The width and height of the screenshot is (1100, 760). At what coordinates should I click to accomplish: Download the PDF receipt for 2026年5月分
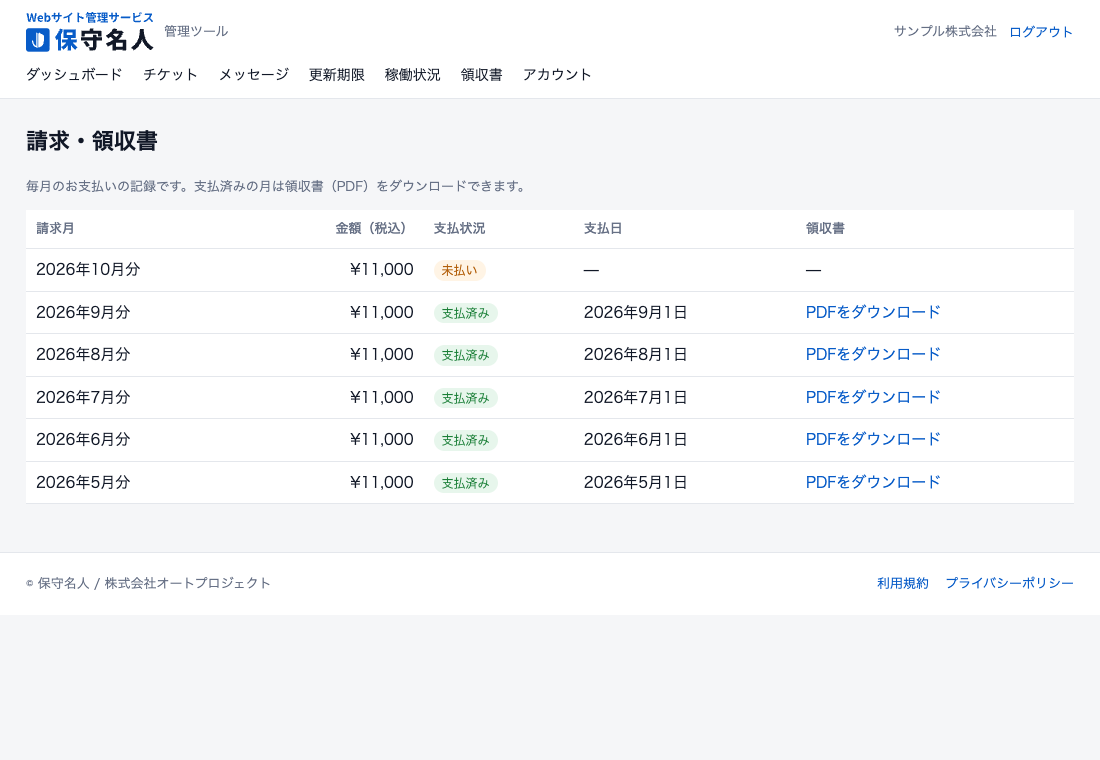click(873, 482)
